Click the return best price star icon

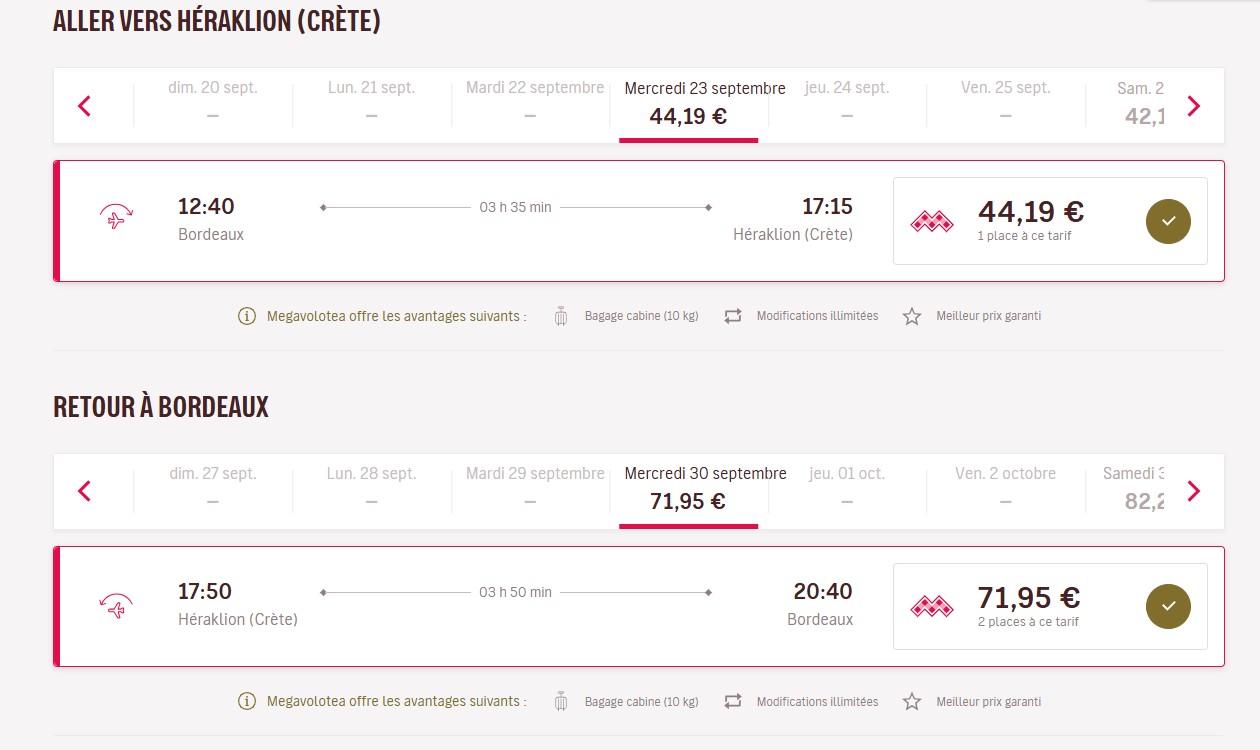[x=912, y=702]
